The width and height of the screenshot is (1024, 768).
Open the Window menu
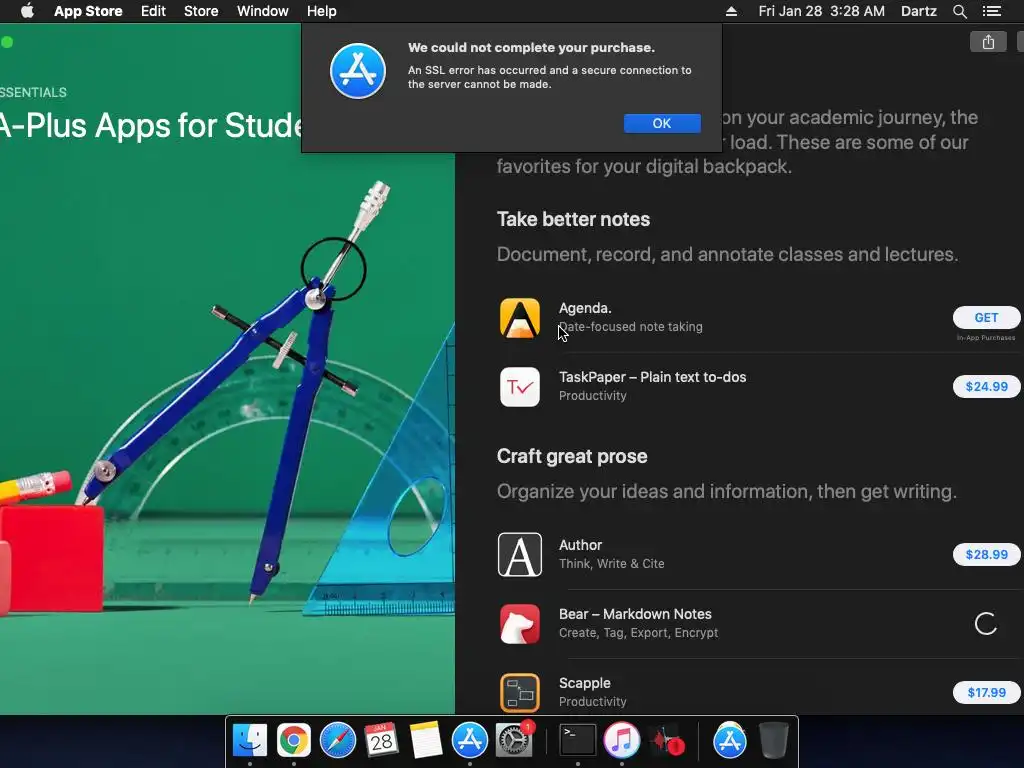263,11
